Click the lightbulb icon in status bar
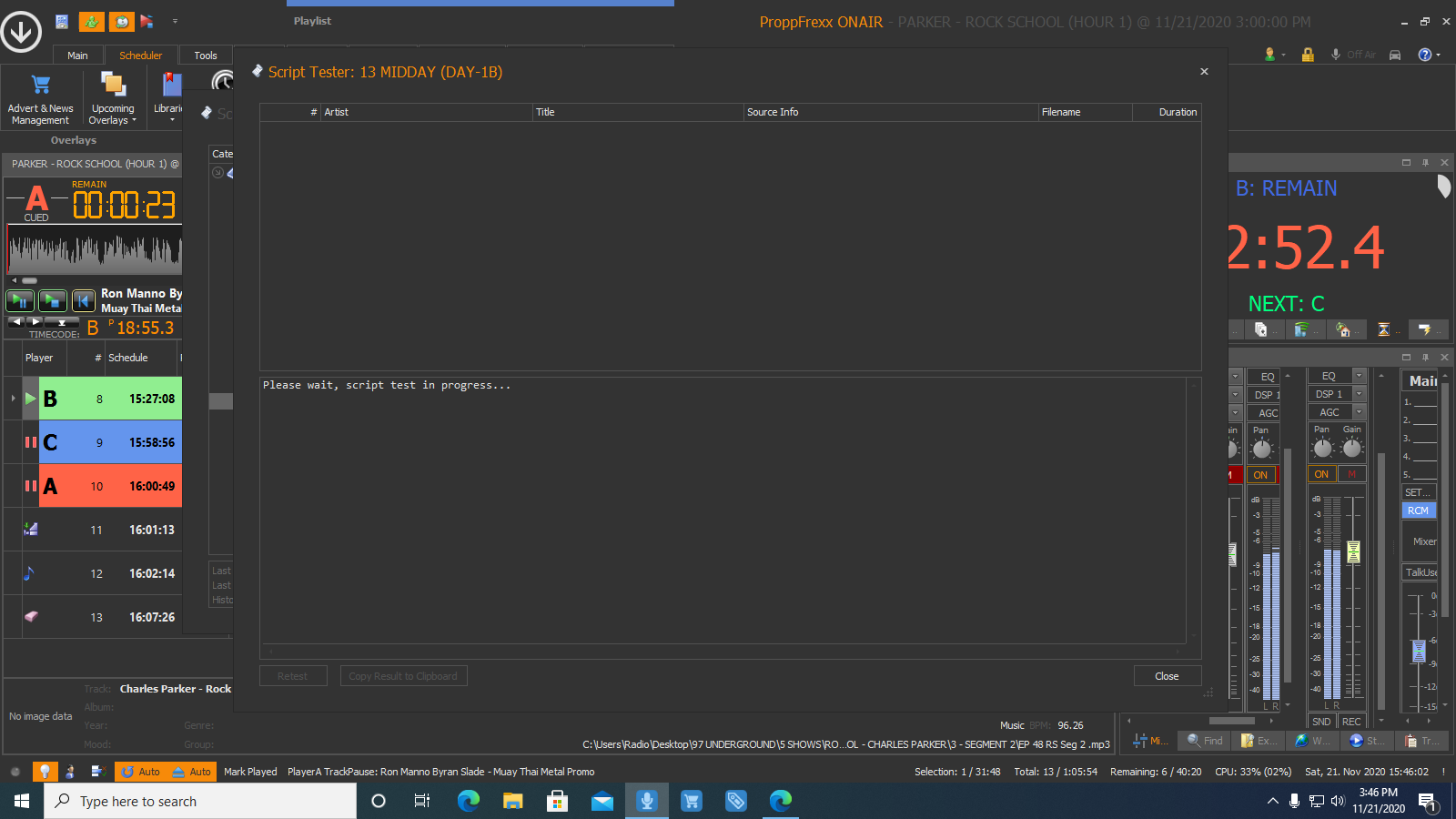This screenshot has width=1456, height=819. [44, 772]
